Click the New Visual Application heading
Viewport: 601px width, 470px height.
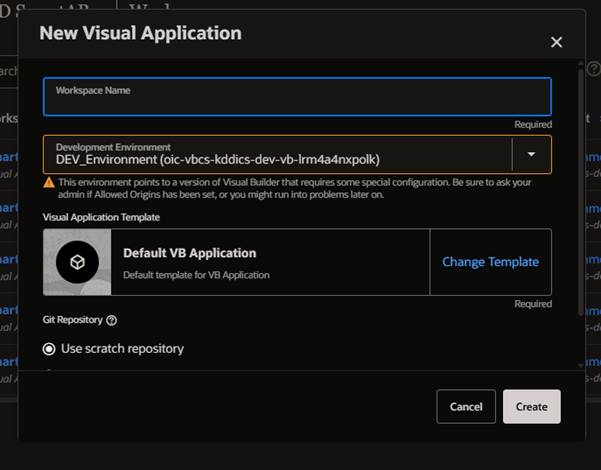click(140, 33)
